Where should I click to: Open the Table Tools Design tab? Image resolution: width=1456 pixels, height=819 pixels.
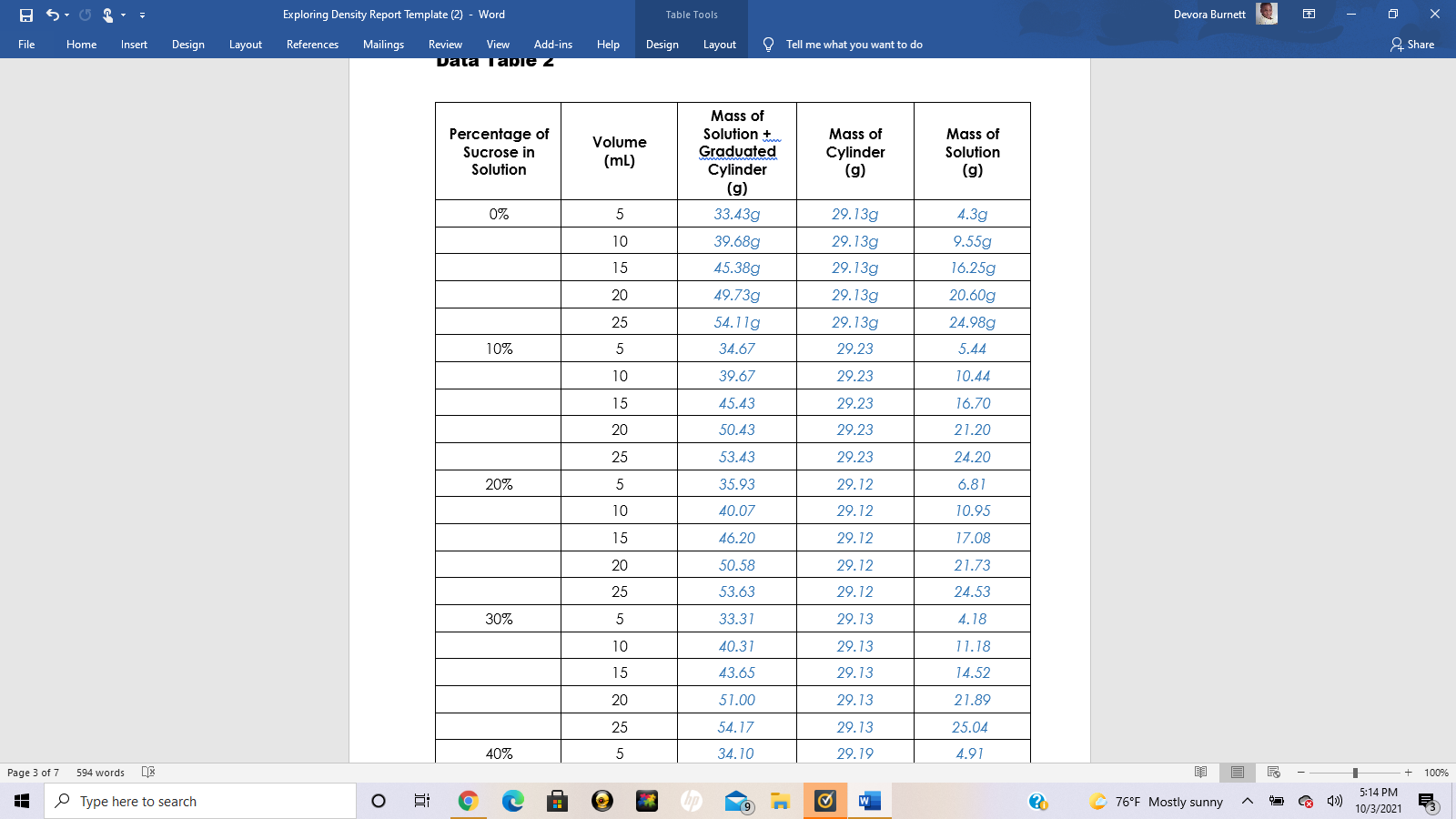pos(662,44)
